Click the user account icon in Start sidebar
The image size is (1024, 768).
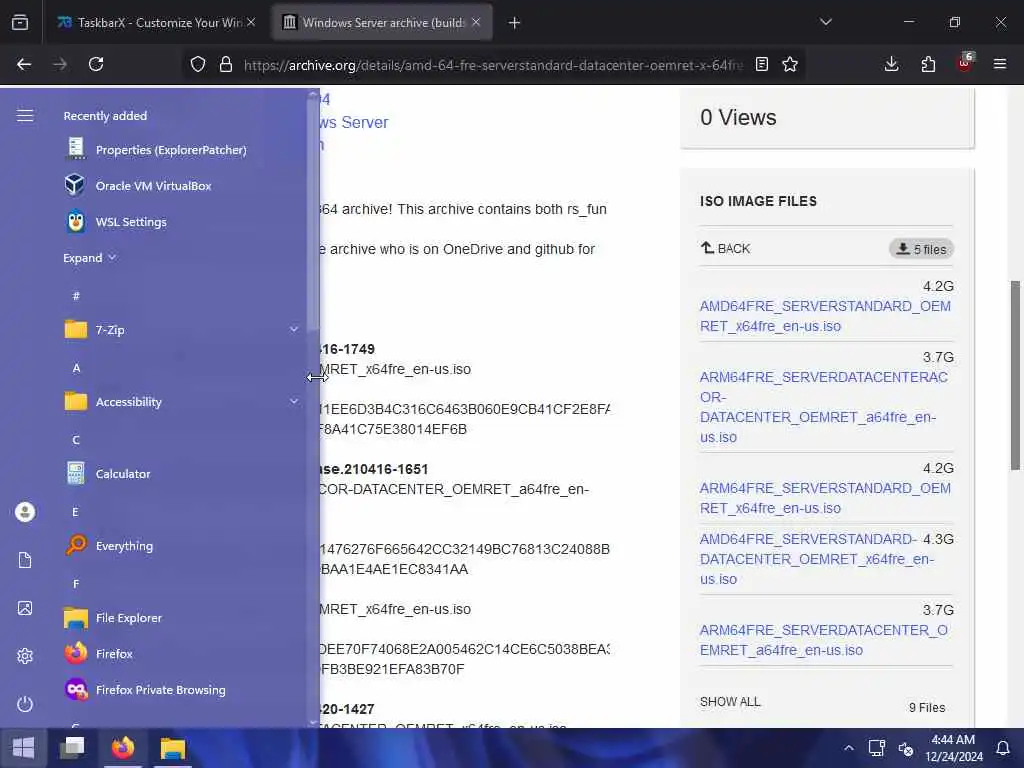pos(25,512)
